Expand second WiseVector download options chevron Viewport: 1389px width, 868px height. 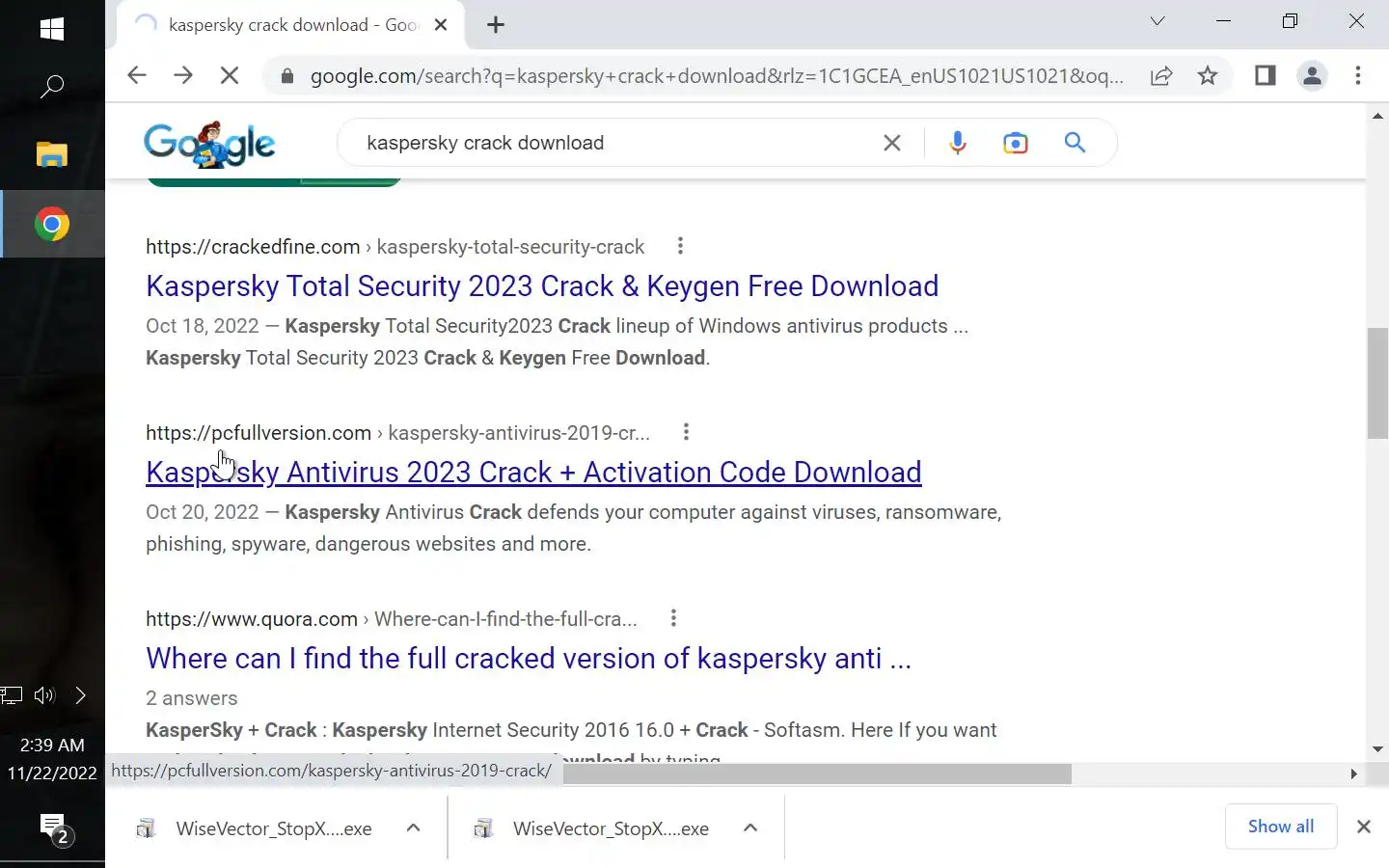tap(750, 827)
